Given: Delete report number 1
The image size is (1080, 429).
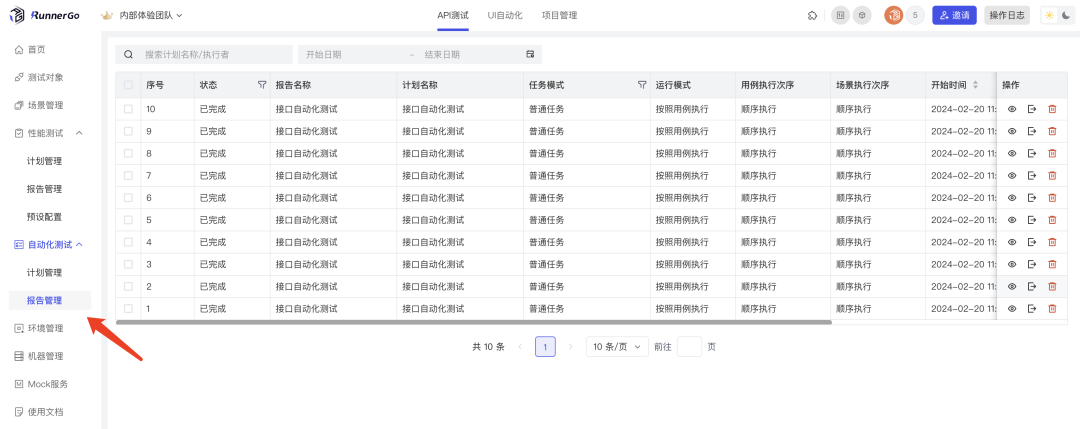Looking at the screenshot, I should tap(1052, 308).
